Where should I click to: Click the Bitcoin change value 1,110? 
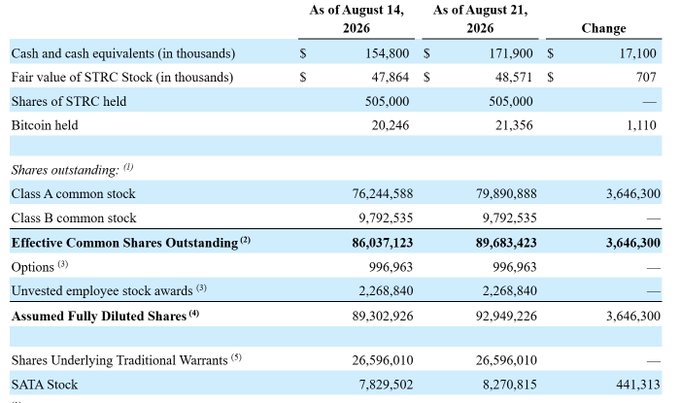tap(641, 125)
